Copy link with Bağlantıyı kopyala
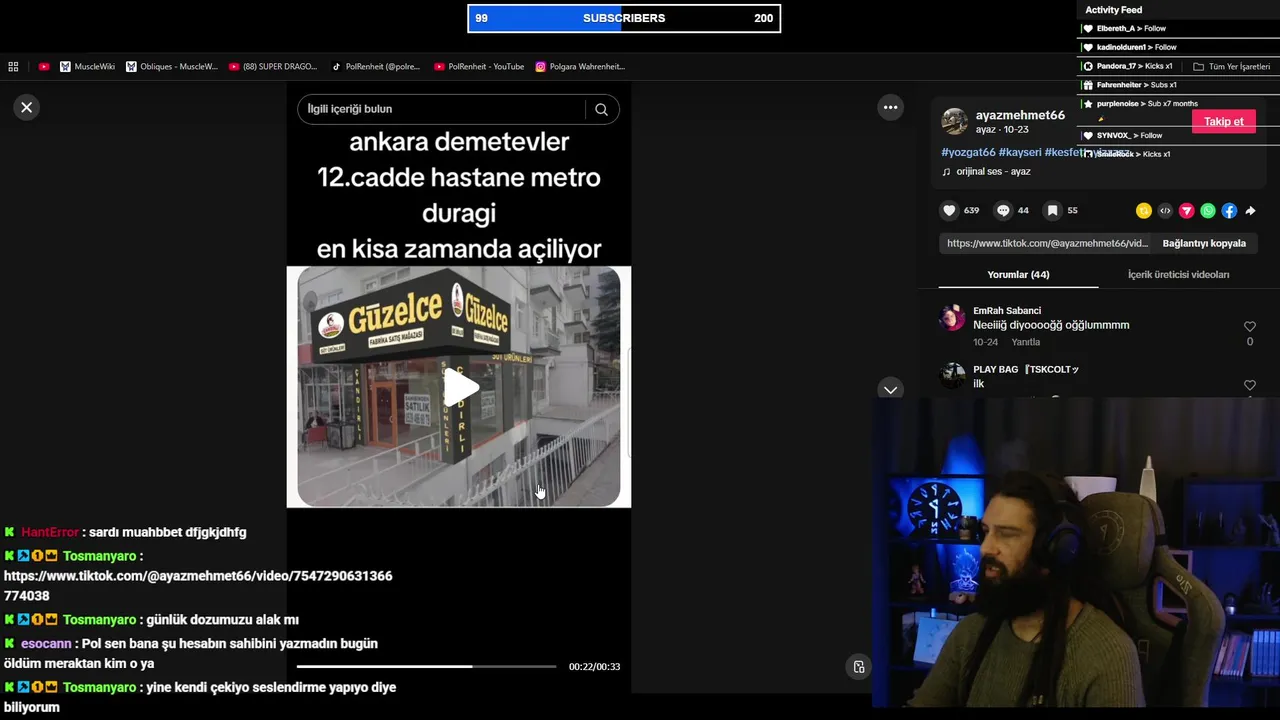The height and width of the screenshot is (720, 1280). (x=1204, y=243)
